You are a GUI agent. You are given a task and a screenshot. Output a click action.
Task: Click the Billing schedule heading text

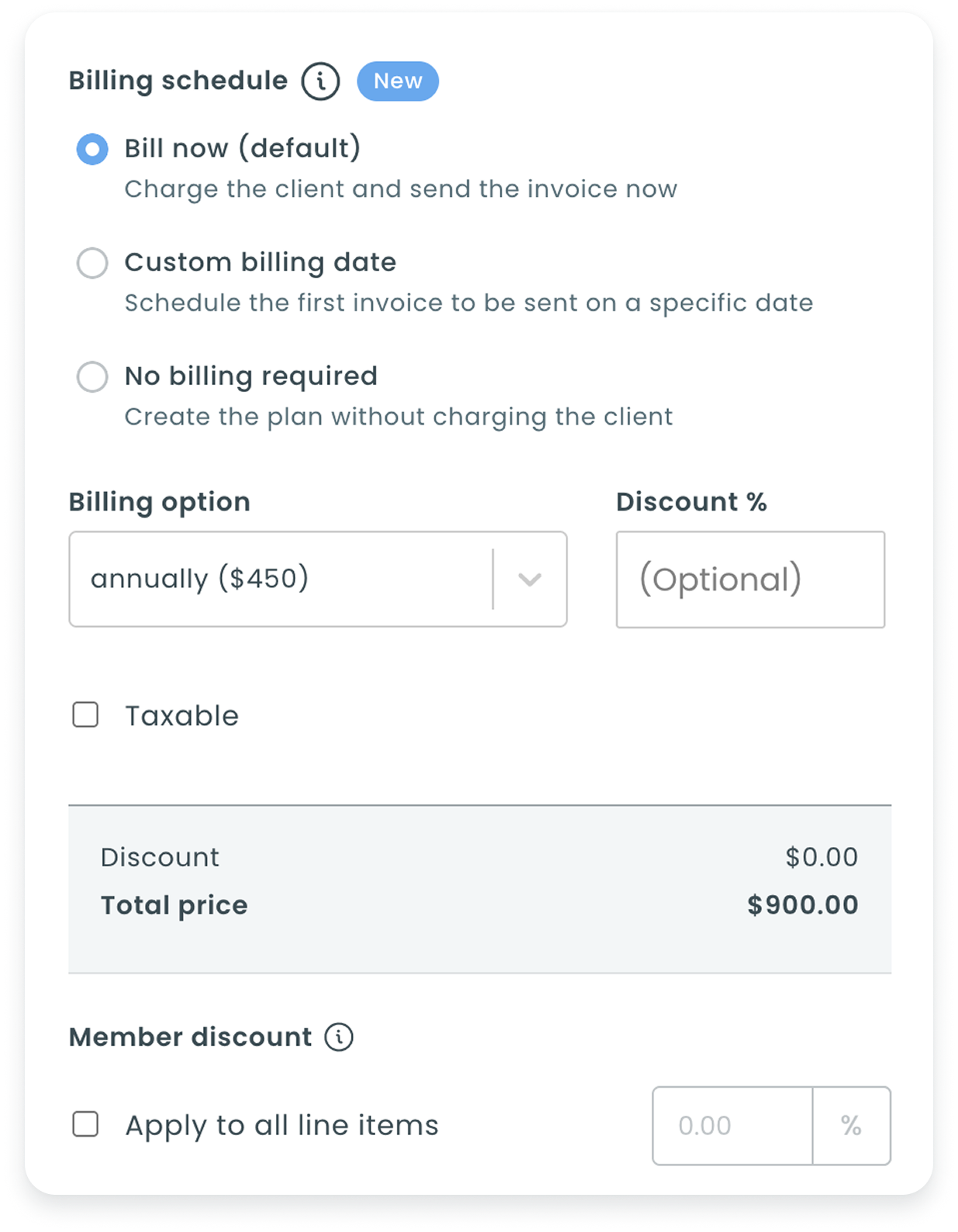(x=178, y=81)
